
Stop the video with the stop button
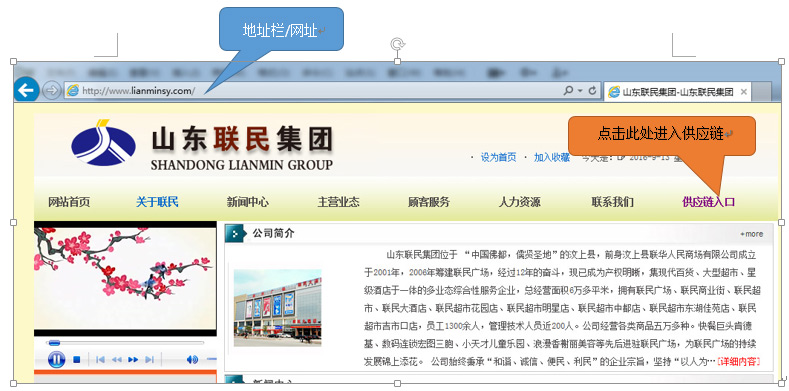pyautogui.click(x=76, y=359)
